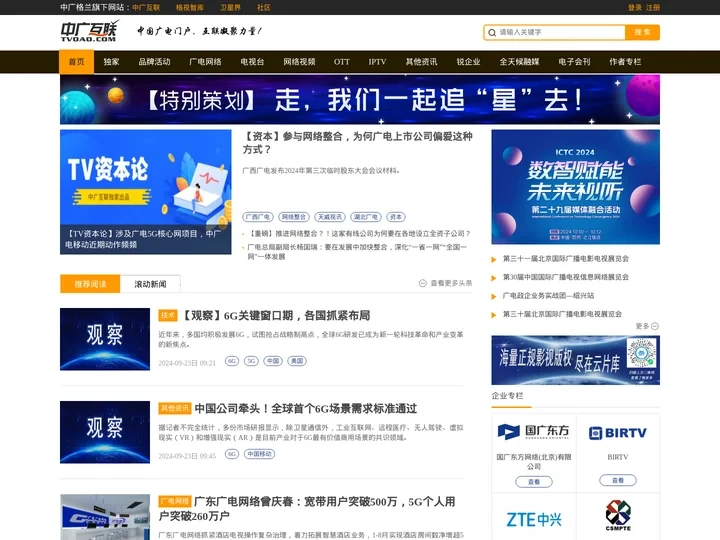Open headline 【资本】参与网络整合 article
The height and width of the screenshot is (540, 720).
click(x=357, y=143)
